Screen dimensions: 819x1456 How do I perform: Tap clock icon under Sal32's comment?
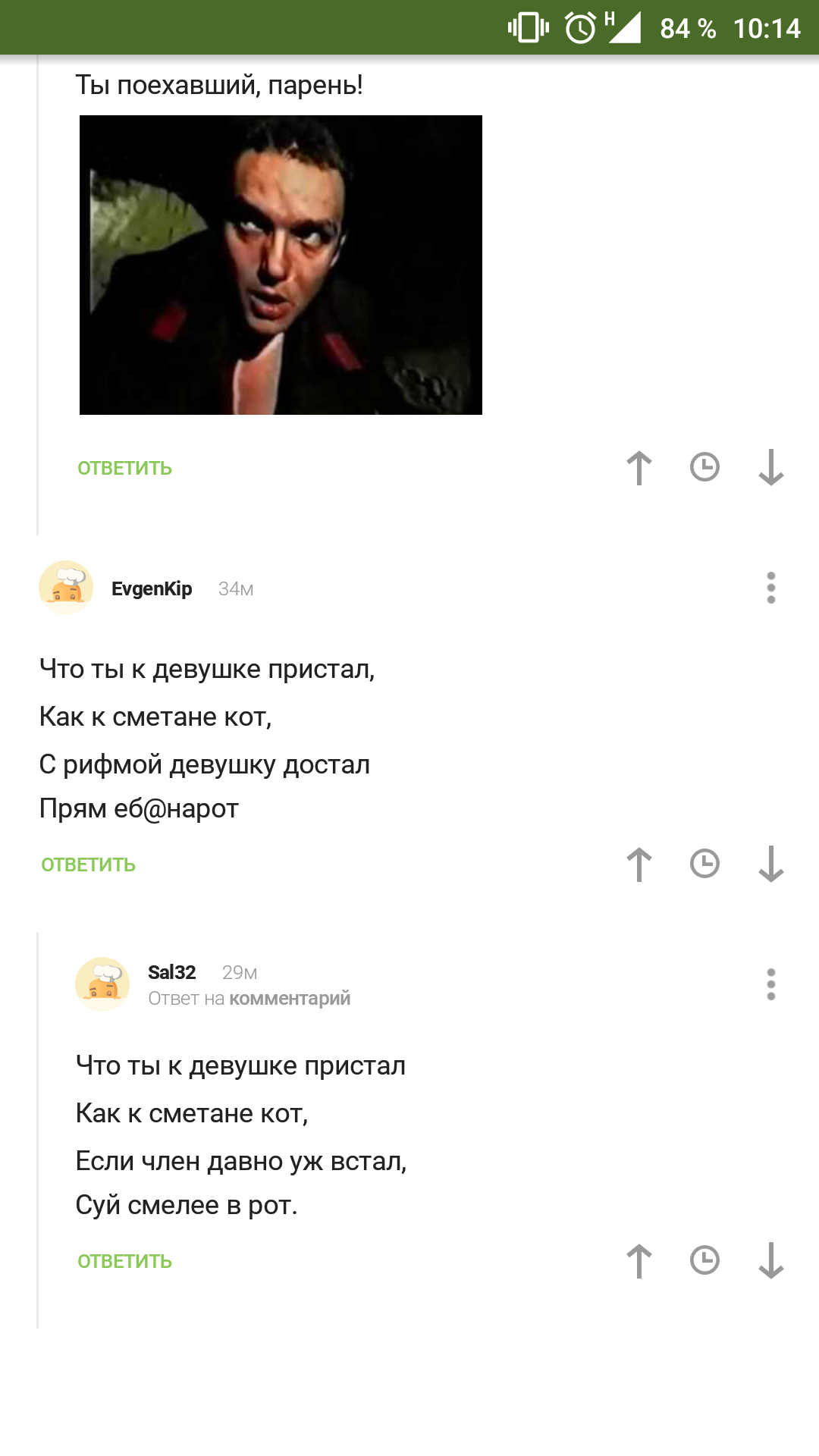point(705,1260)
